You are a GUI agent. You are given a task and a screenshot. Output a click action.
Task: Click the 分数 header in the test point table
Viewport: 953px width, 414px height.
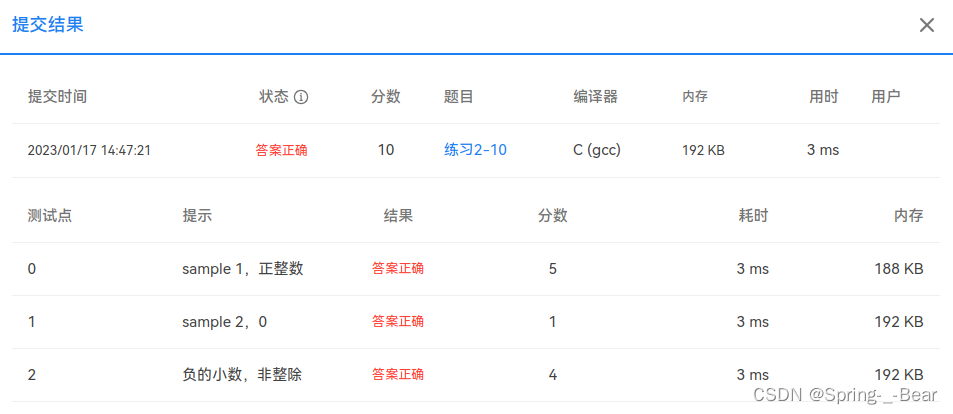coord(552,216)
